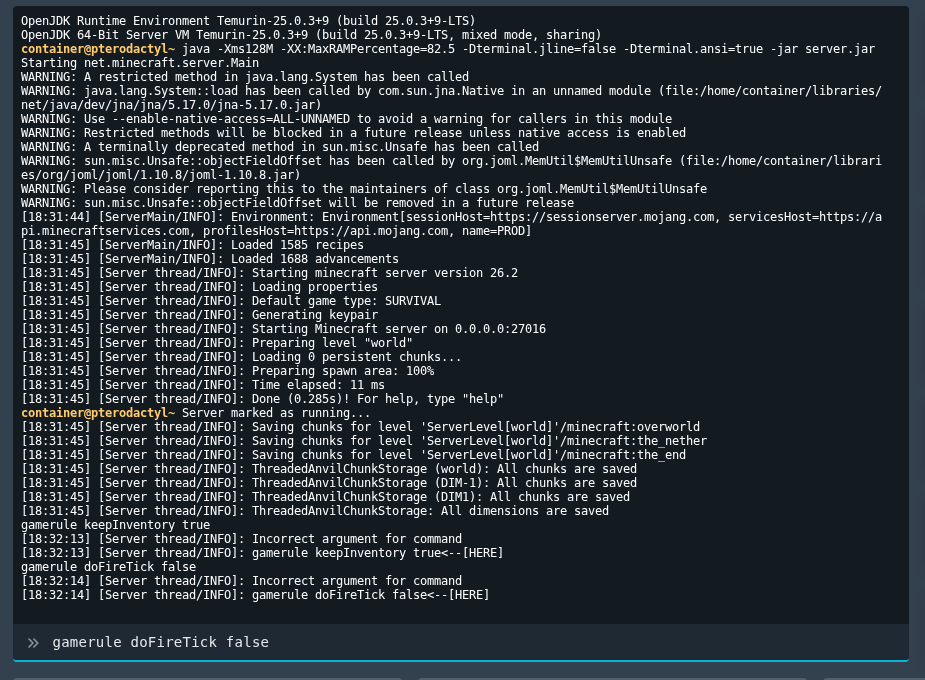The image size is (925, 680).
Task: Click warning 'java.lang.System::load has been called by com.sun.jna.Native'
Action: [451, 98]
